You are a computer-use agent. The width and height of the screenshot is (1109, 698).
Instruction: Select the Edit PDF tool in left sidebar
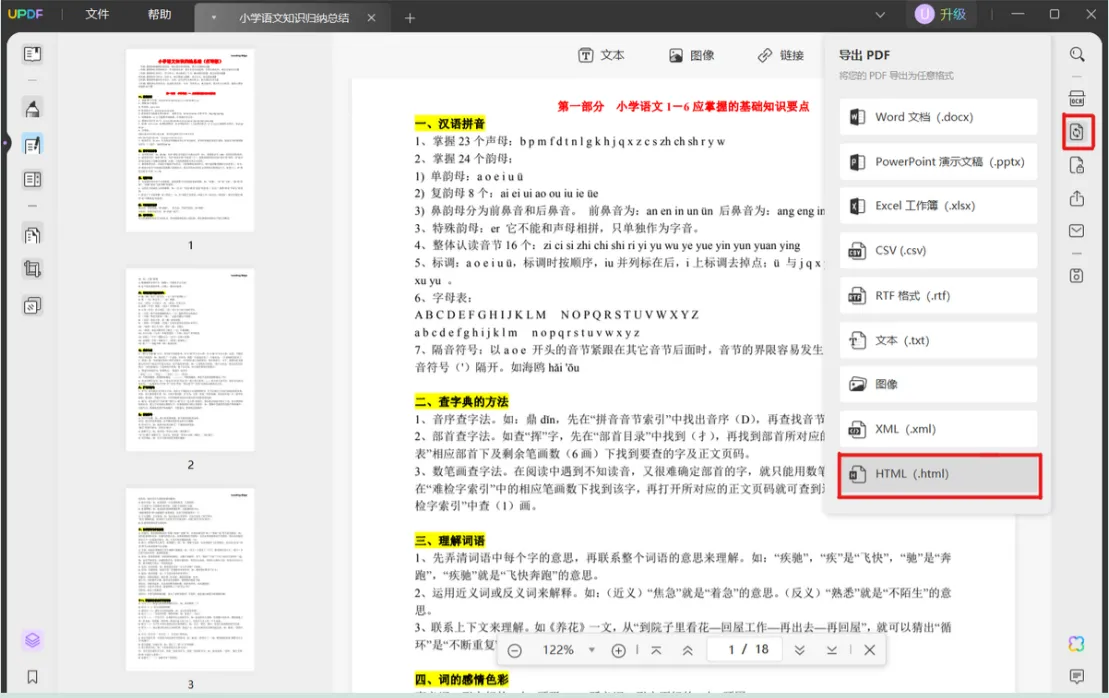coord(32,145)
